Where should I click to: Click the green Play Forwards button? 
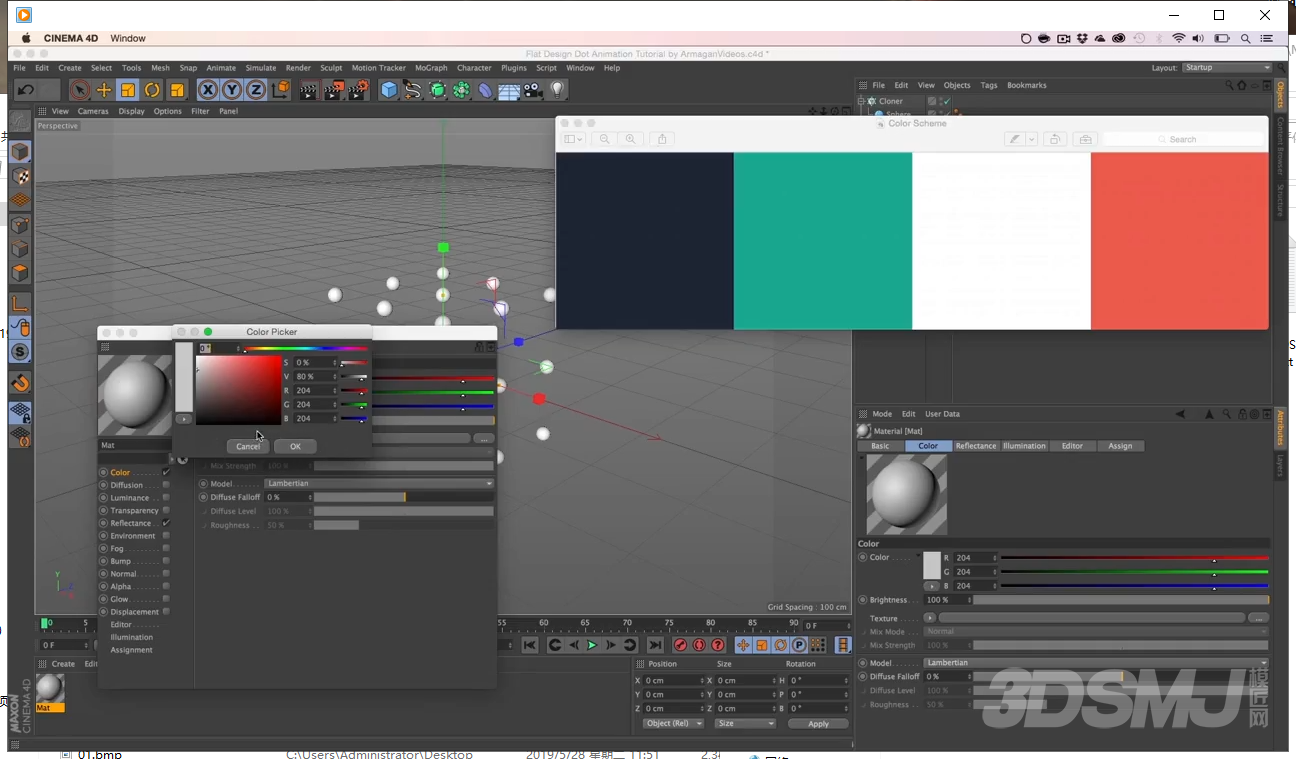592,645
